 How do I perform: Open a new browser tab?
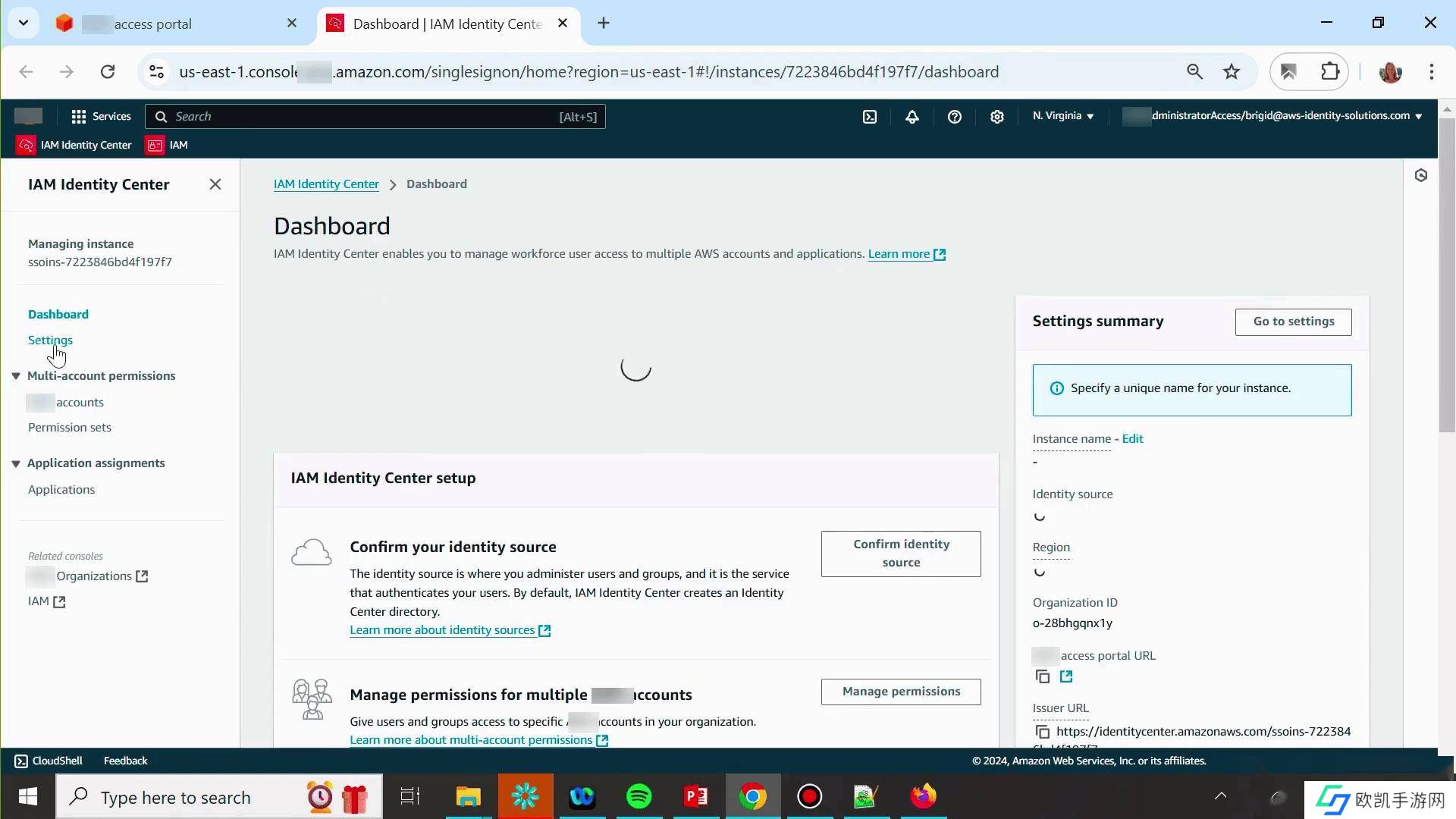(604, 23)
